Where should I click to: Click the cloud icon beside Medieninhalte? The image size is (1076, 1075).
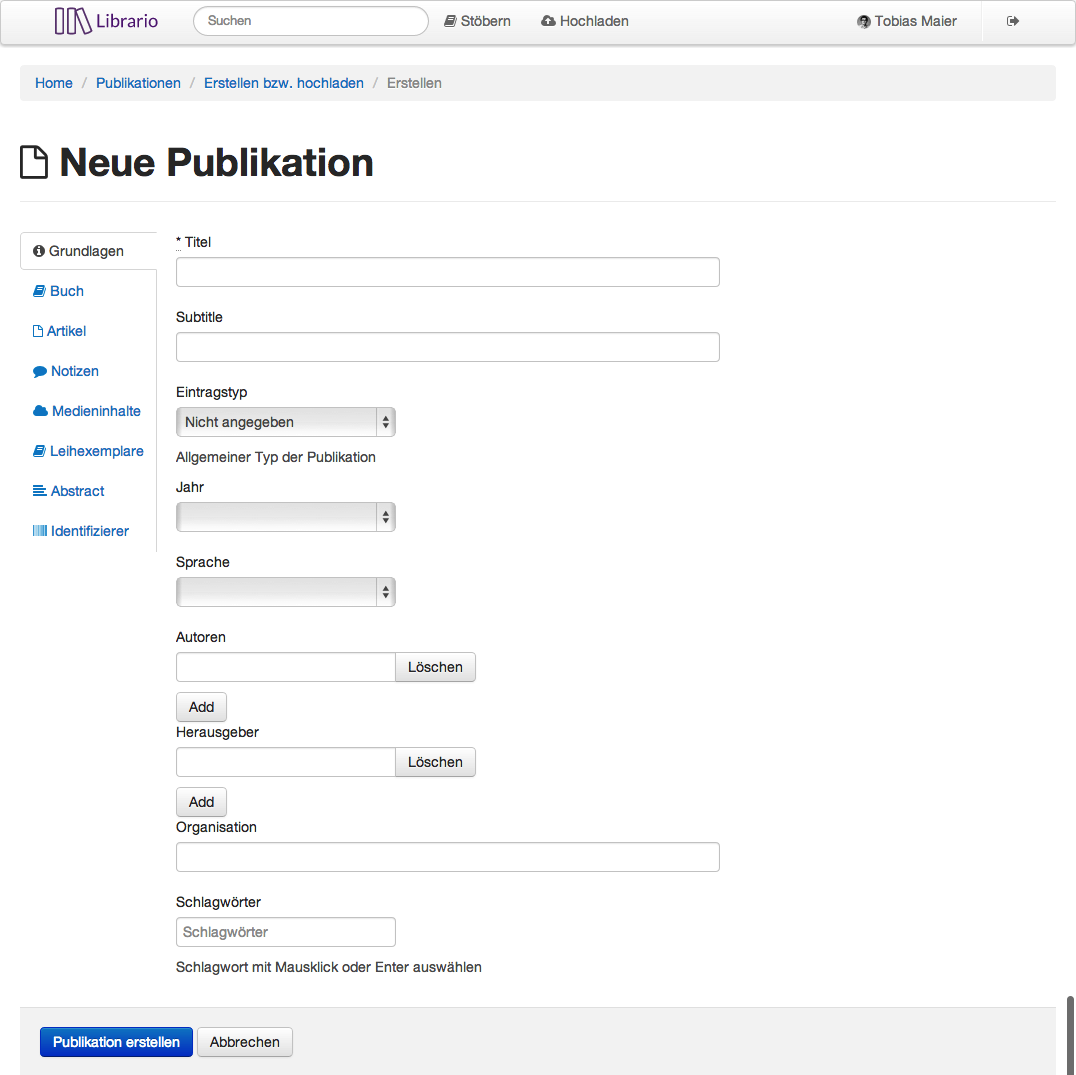40,411
